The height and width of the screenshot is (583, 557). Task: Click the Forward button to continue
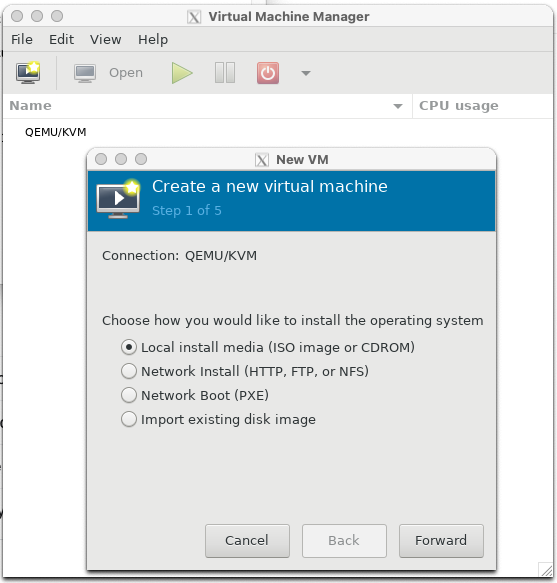click(441, 541)
